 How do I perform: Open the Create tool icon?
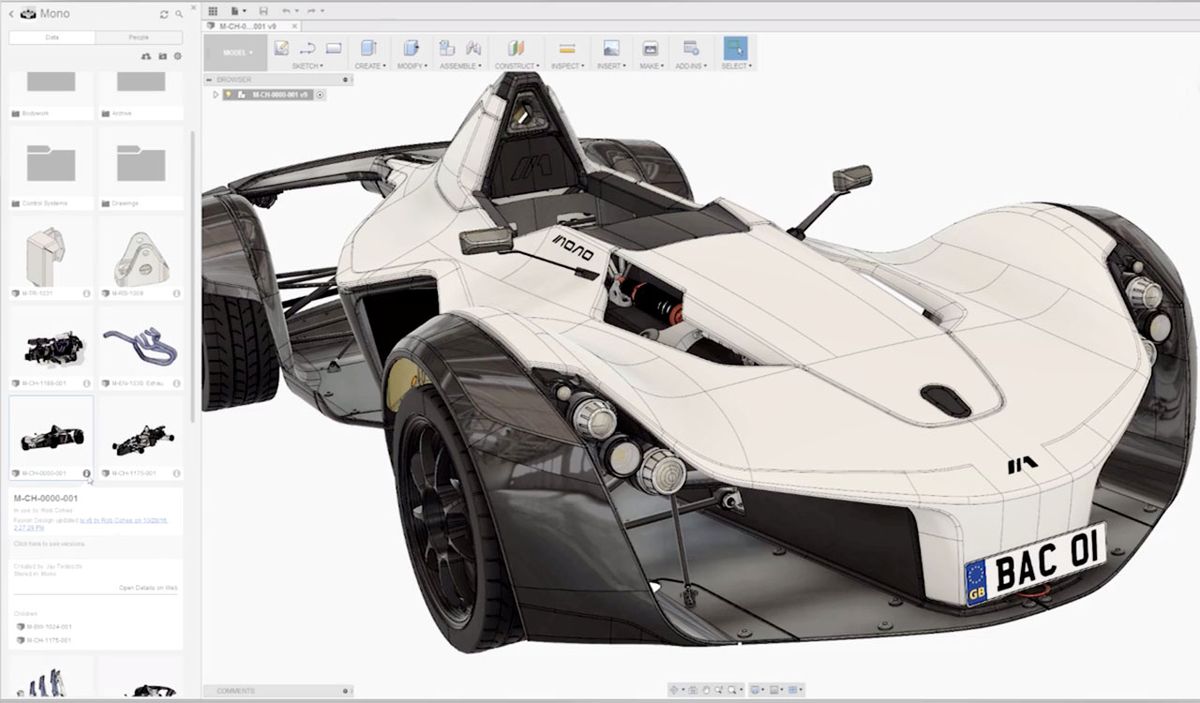367,47
